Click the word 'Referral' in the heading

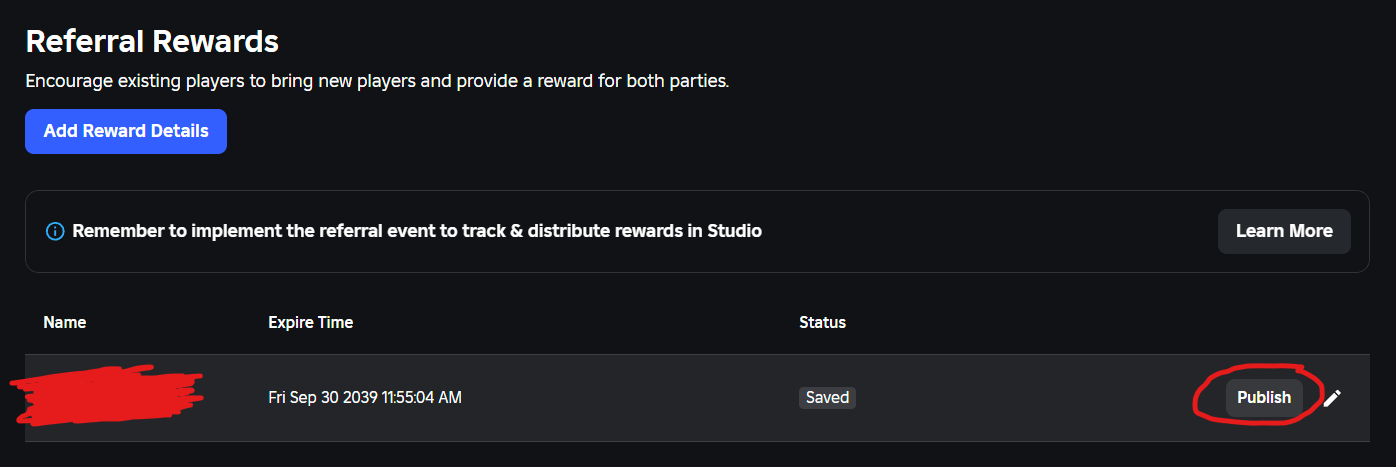83,41
